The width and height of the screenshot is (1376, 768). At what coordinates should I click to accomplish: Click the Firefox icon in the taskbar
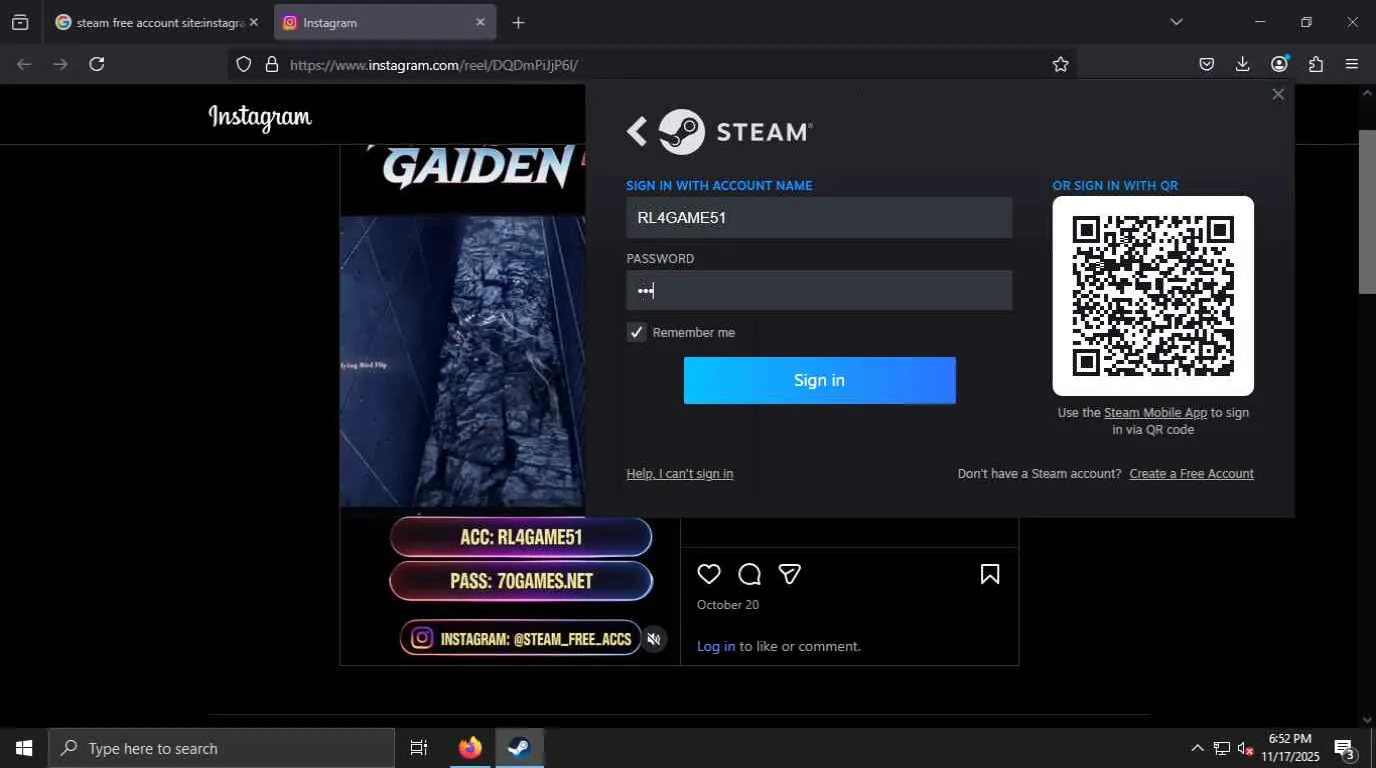[470, 748]
